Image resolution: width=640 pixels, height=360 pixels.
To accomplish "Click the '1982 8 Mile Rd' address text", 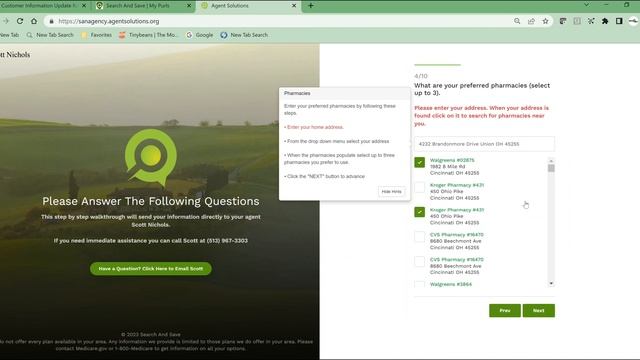I will pos(447,167).
